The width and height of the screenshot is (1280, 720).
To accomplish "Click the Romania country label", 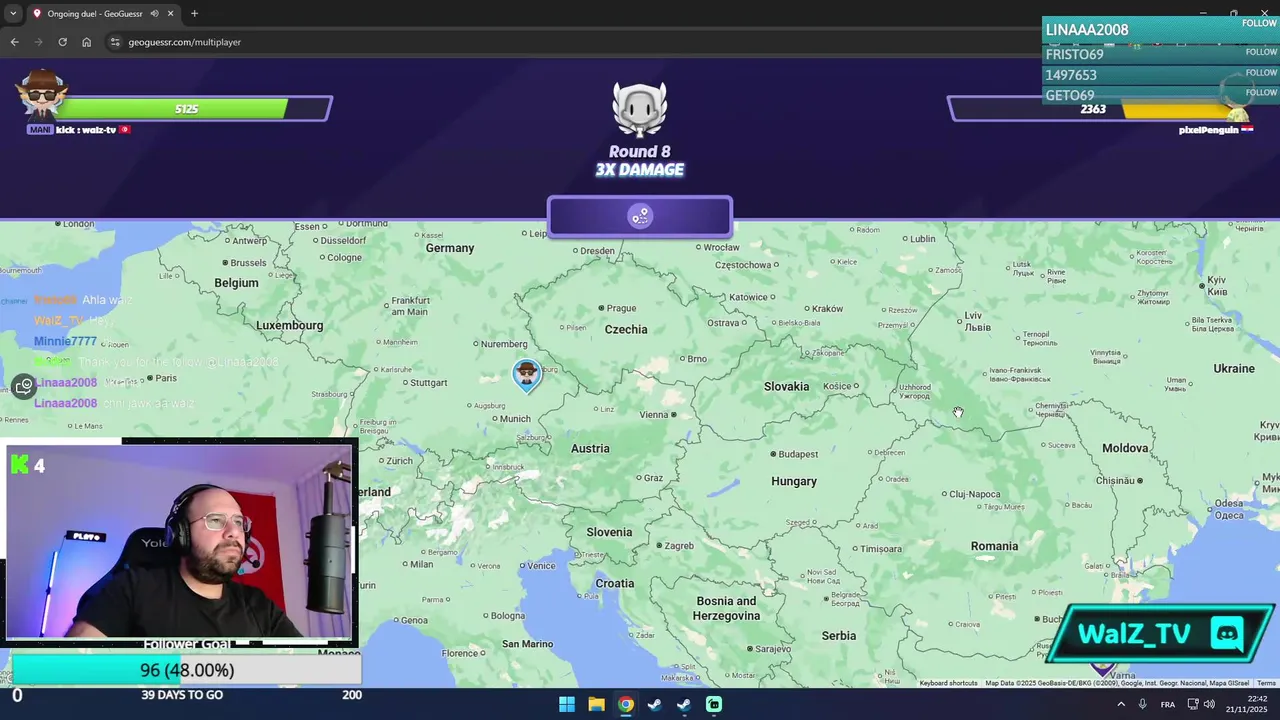I will [994, 546].
